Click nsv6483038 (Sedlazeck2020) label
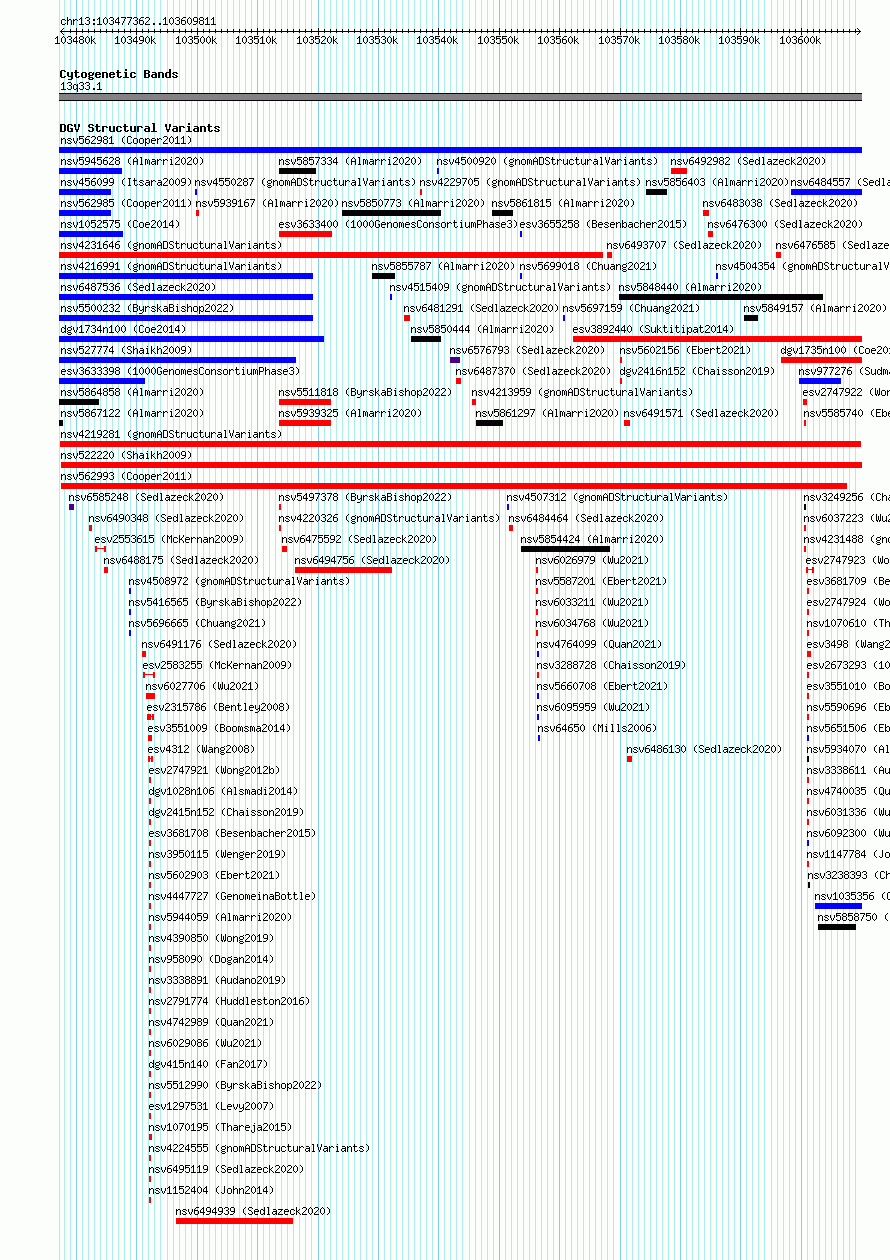This screenshot has height=1260, width=890. point(781,203)
